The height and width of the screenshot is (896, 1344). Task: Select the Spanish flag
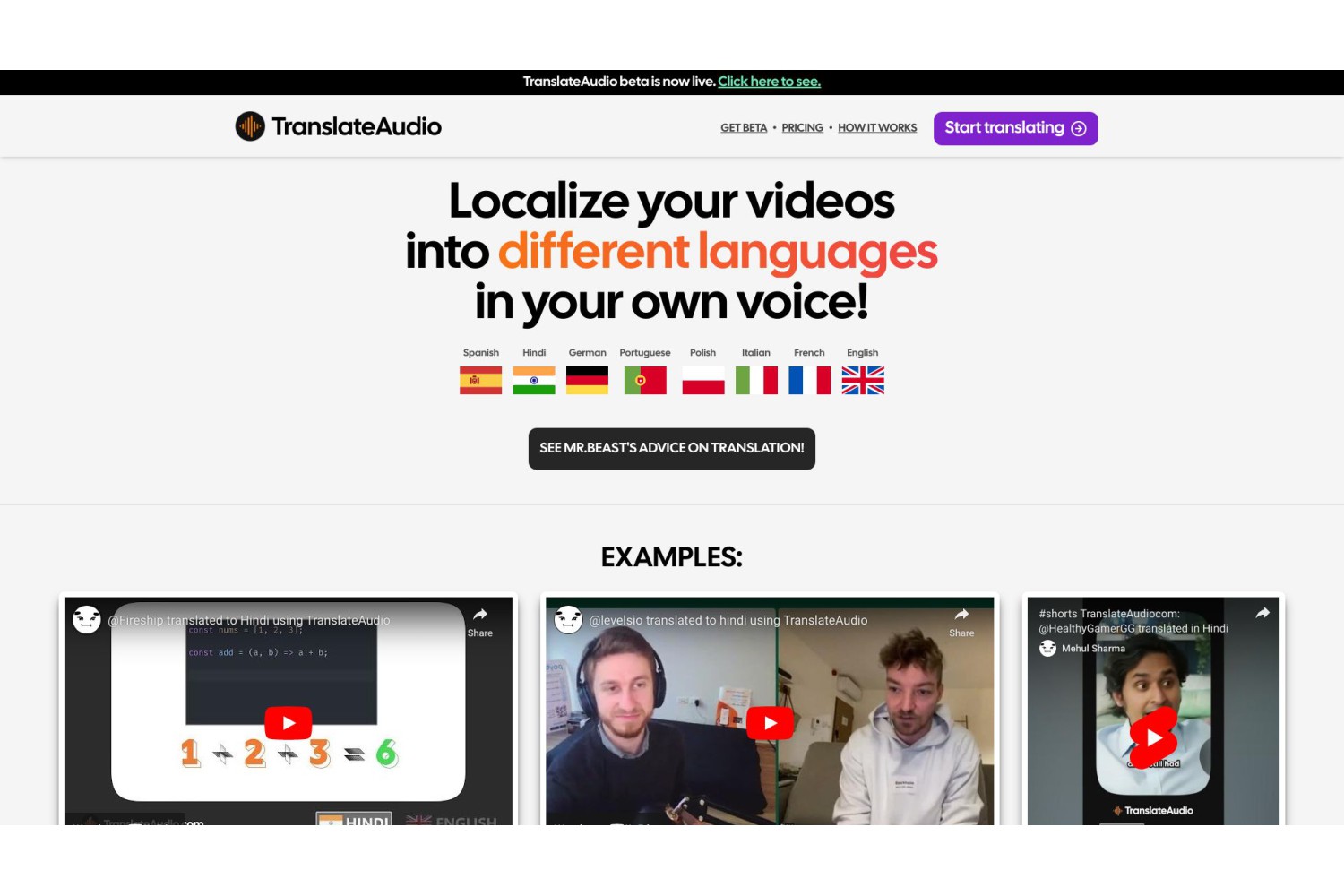tap(481, 381)
